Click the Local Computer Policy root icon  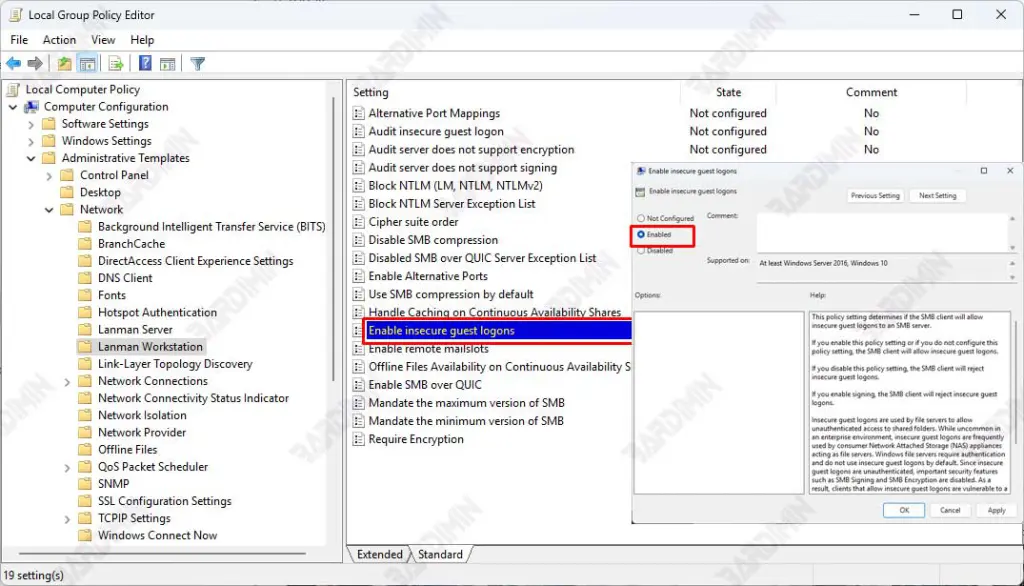tap(13, 90)
